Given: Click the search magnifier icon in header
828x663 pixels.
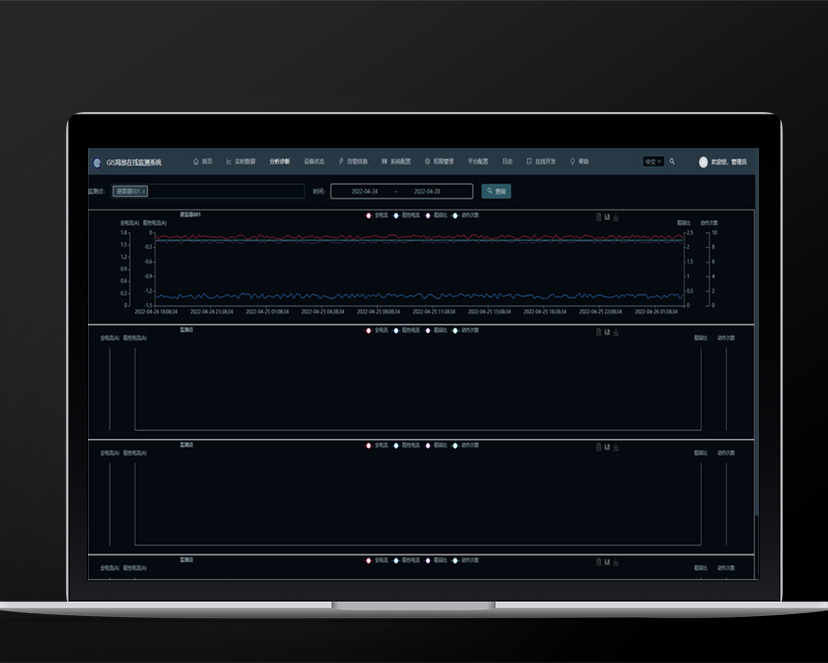Looking at the screenshot, I should pos(672,161).
